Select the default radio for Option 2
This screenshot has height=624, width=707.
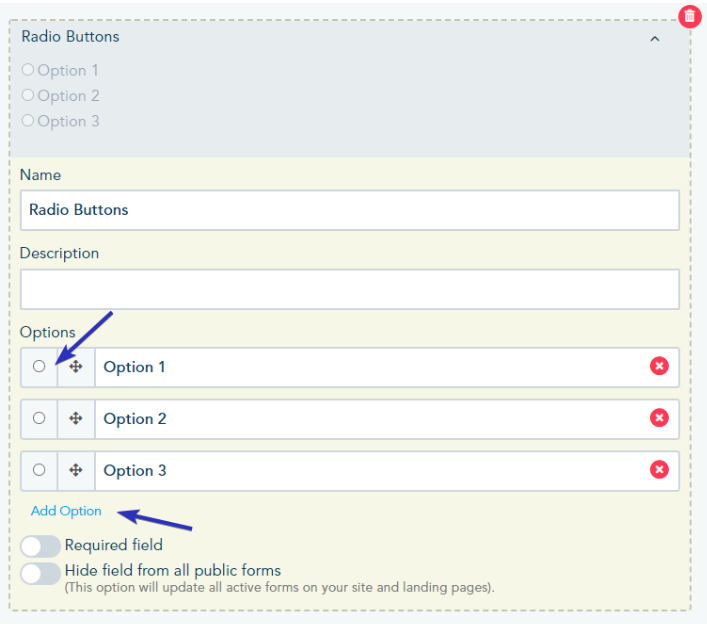pyautogui.click(x=39, y=418)
